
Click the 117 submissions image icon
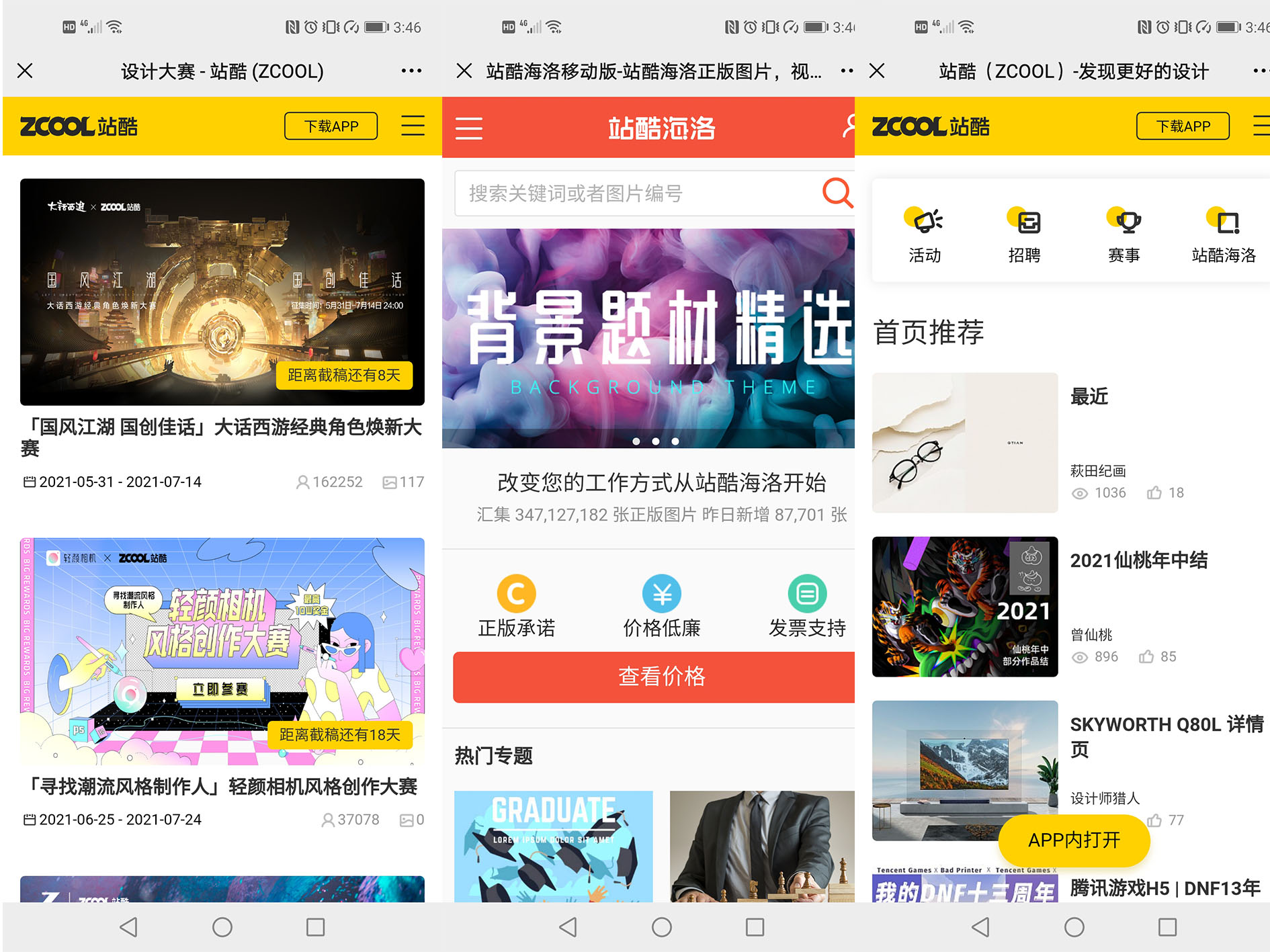tap(390, 482)
